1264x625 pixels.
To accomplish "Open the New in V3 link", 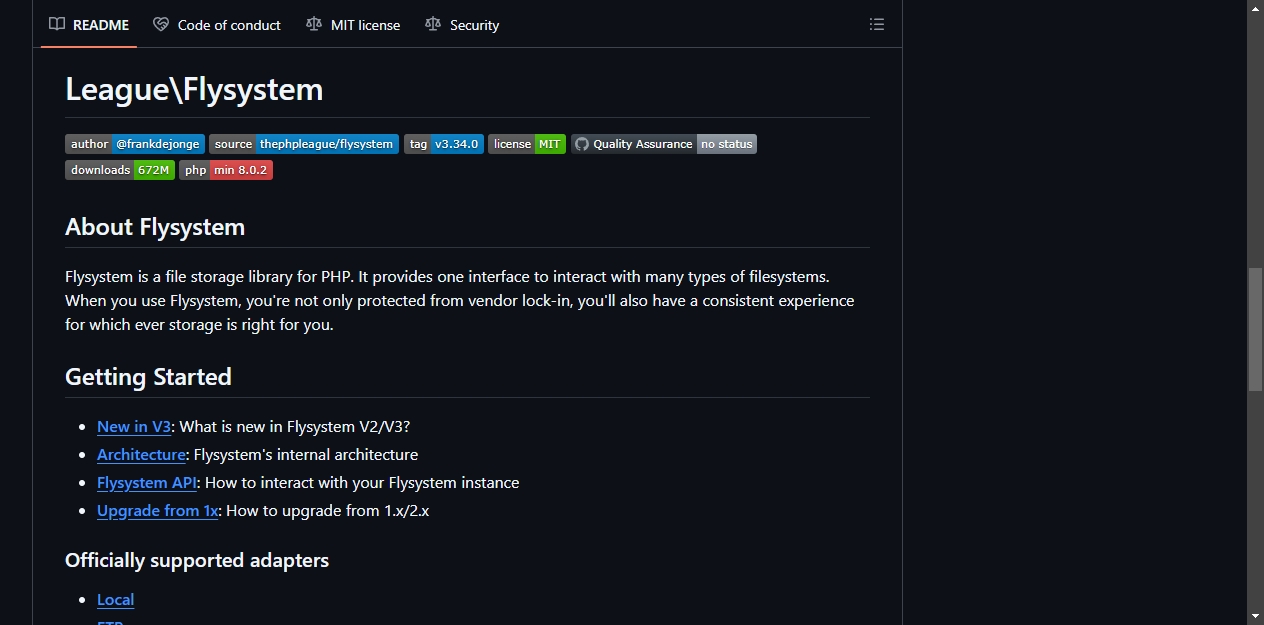I will pyautogui.click(x=134, y=427).
